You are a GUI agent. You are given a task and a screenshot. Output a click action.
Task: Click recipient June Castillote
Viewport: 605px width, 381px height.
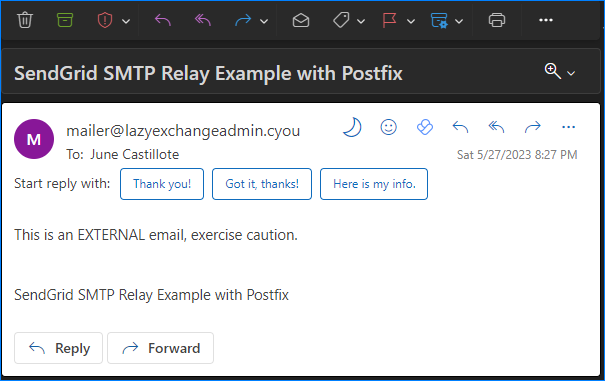tap(135, 154)
